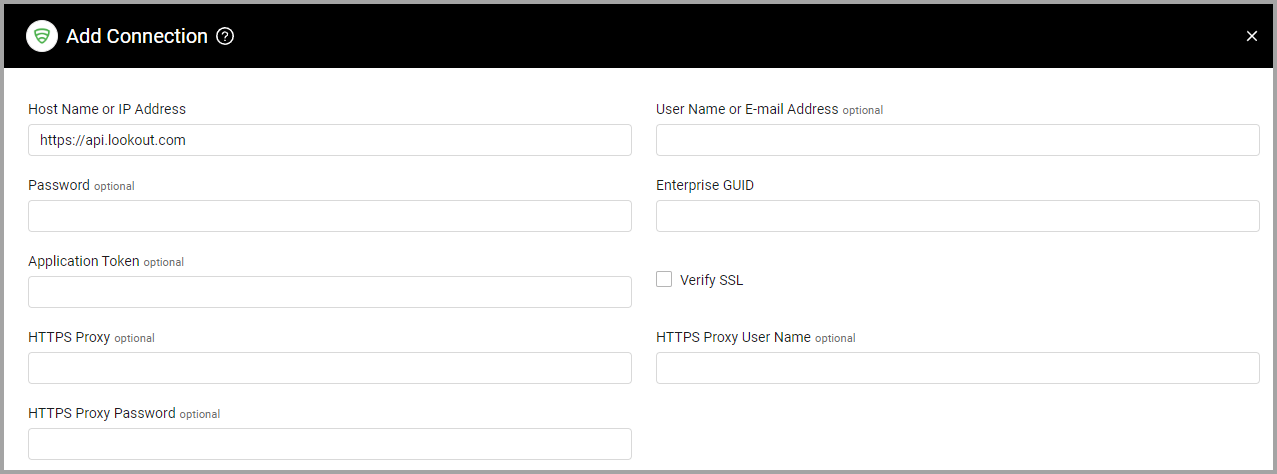The width and height of the screenshot is (1277, 474).
Task: Click the HTTPS Proxy Password label
Action: [x=102, y=413]
